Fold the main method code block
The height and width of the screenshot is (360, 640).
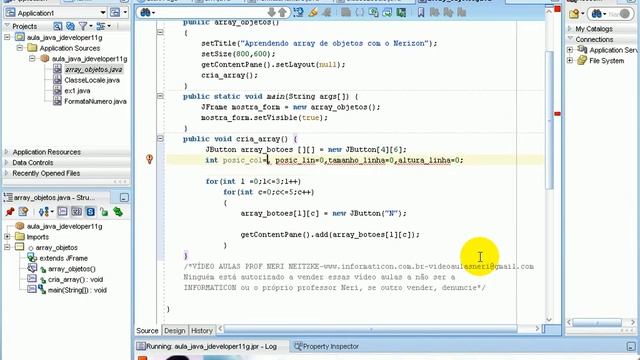pos(160,96)
